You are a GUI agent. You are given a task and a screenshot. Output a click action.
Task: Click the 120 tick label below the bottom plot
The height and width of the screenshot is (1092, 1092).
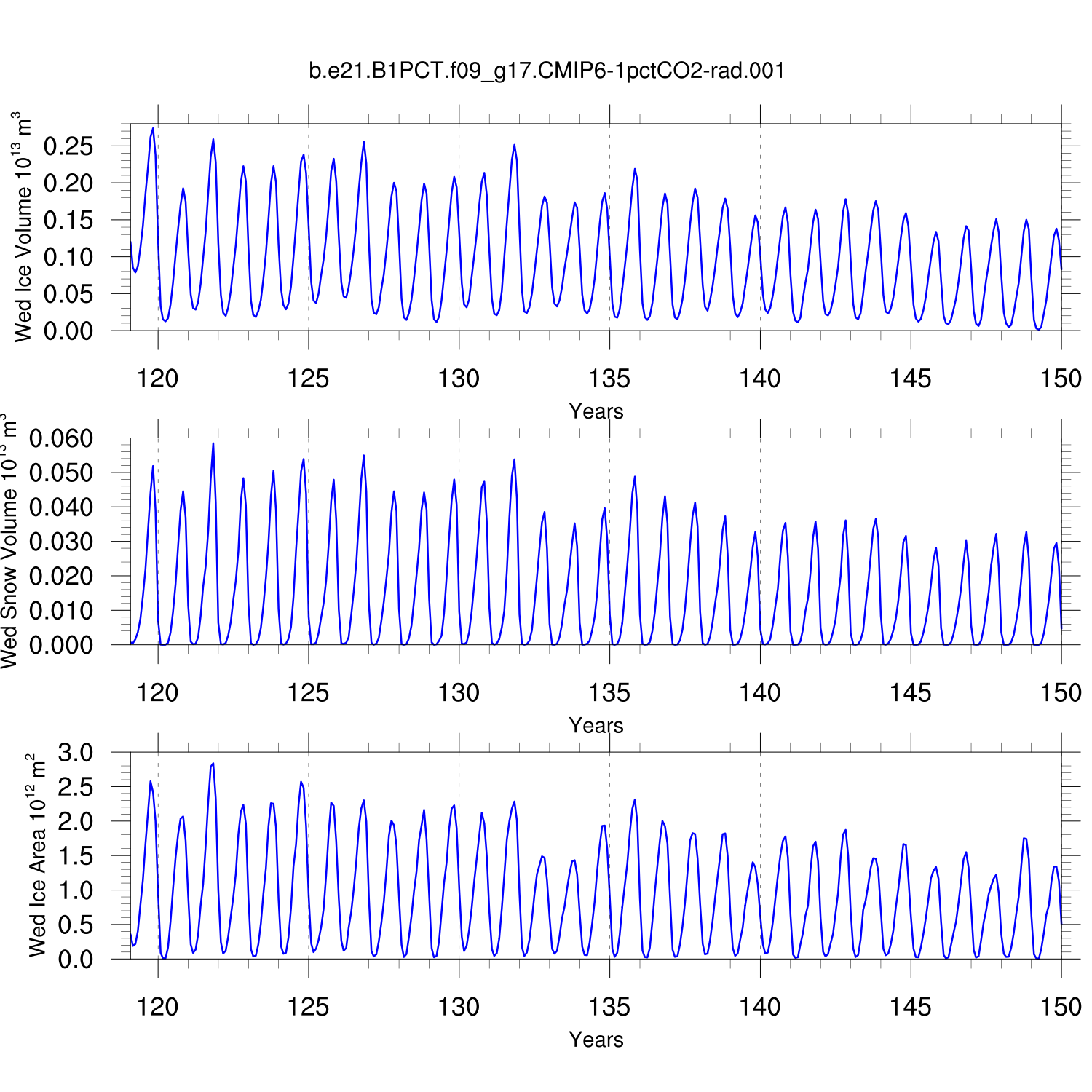point(157,1008)
